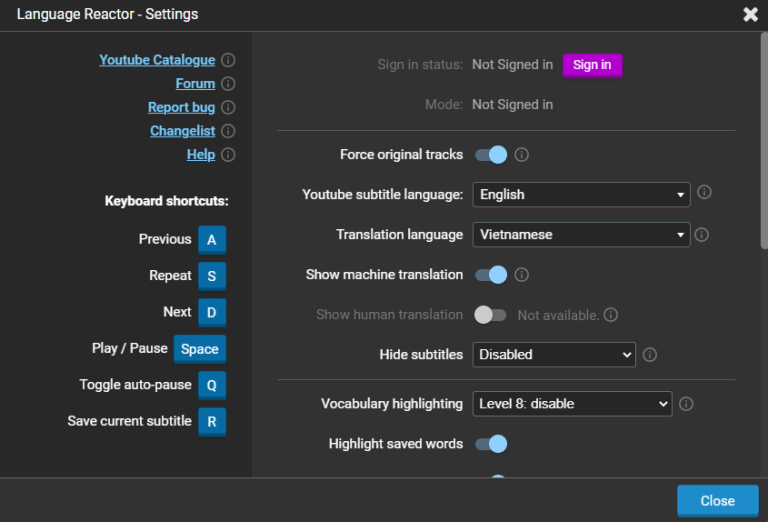Toggle Highlight saved words switch
This screenshot has height=522, width=768.
[x=491, y=444]
